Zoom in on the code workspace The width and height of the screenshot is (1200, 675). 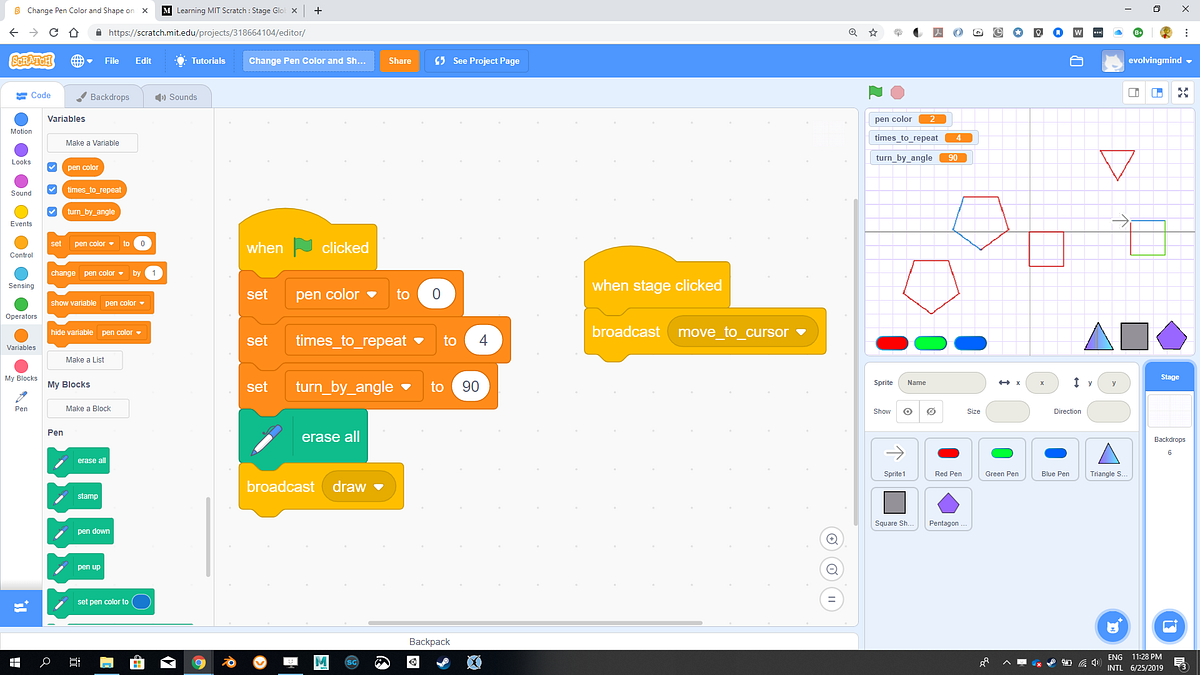[832, 538]
